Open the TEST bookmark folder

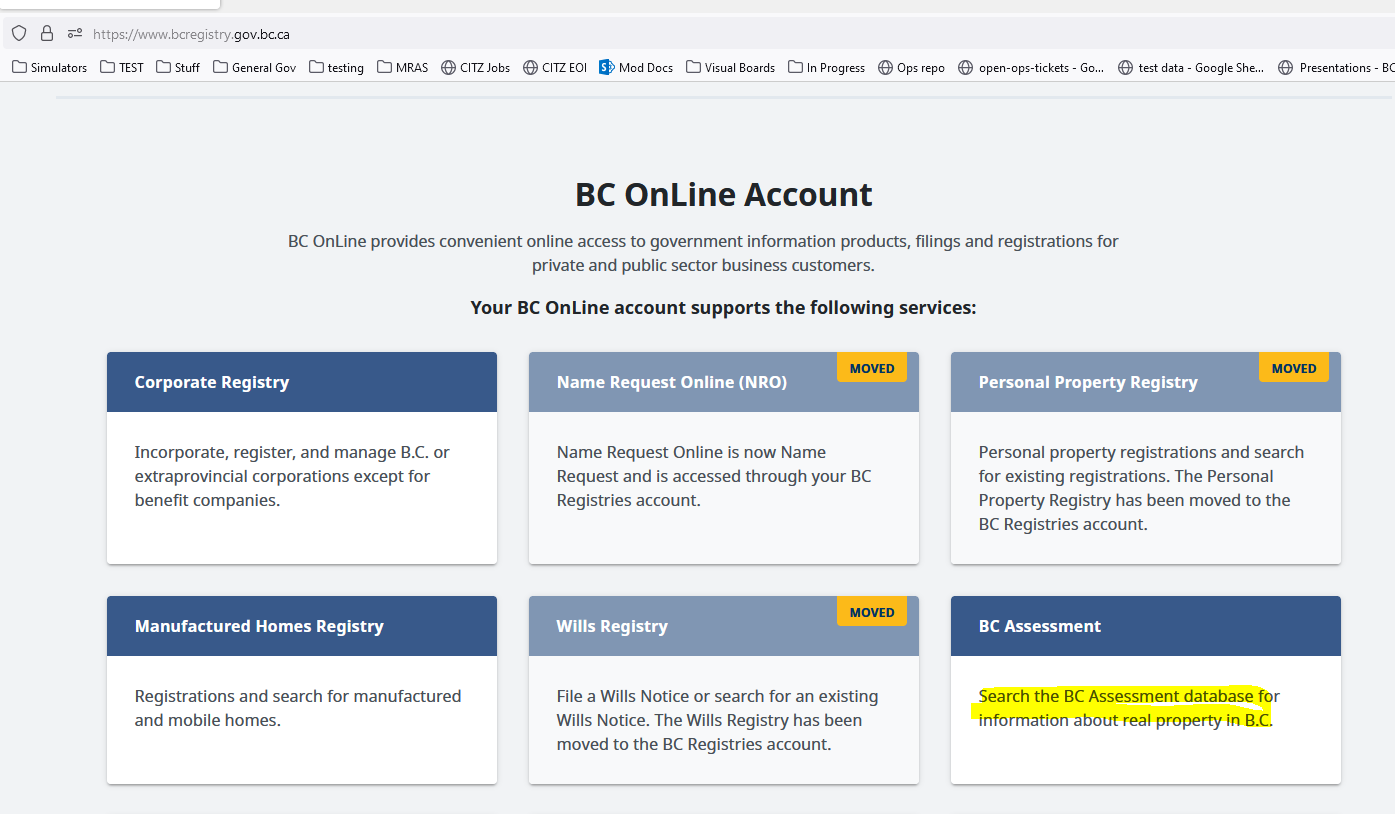click(x=122, y=68)
